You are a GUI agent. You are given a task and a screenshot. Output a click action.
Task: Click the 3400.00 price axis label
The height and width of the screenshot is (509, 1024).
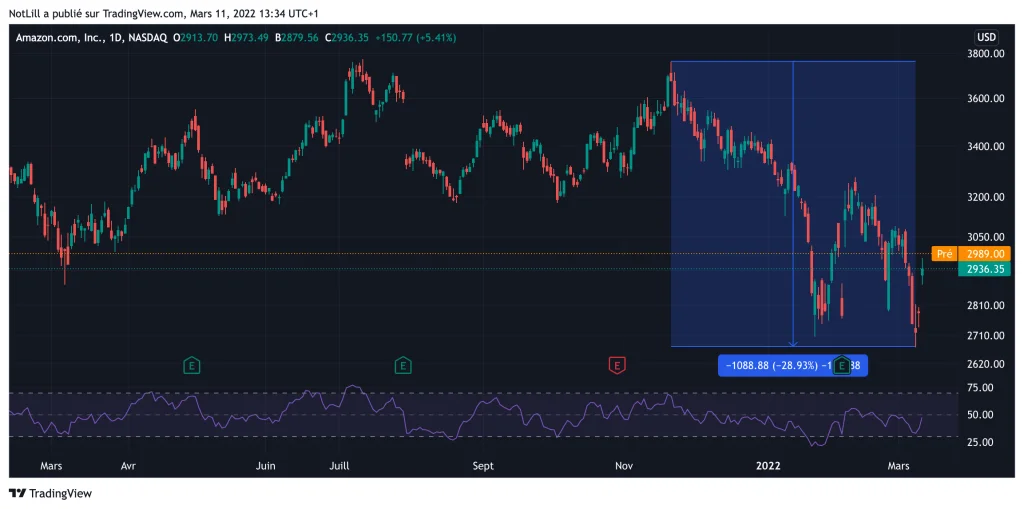(984, 146)
